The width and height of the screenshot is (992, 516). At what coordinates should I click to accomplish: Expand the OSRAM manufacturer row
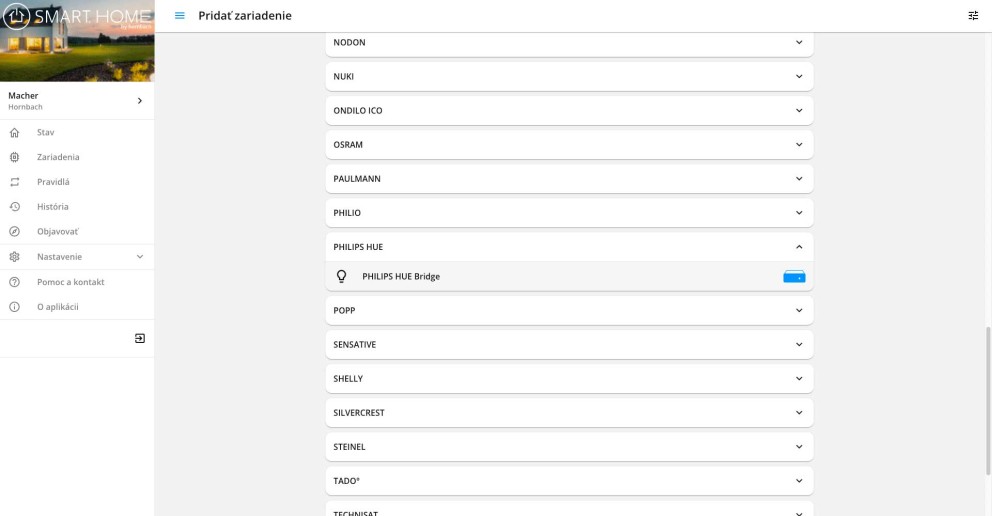[x=569, y=144]
